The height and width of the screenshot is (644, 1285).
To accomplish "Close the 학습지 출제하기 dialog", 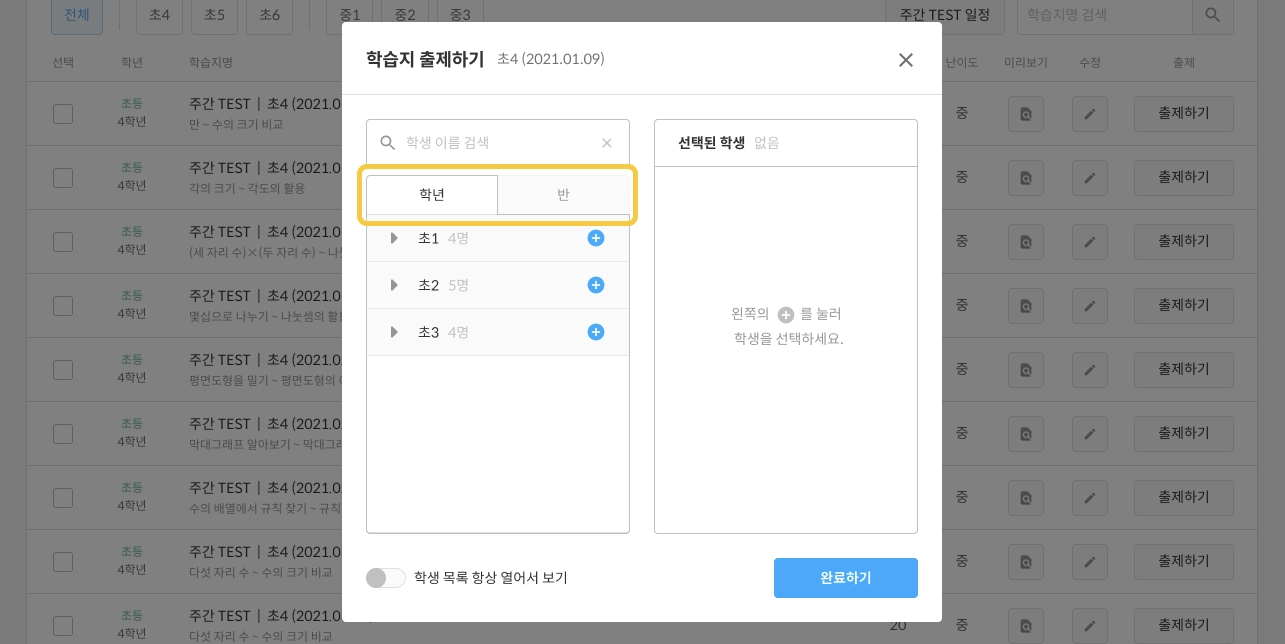I will [x=905, y=60].
